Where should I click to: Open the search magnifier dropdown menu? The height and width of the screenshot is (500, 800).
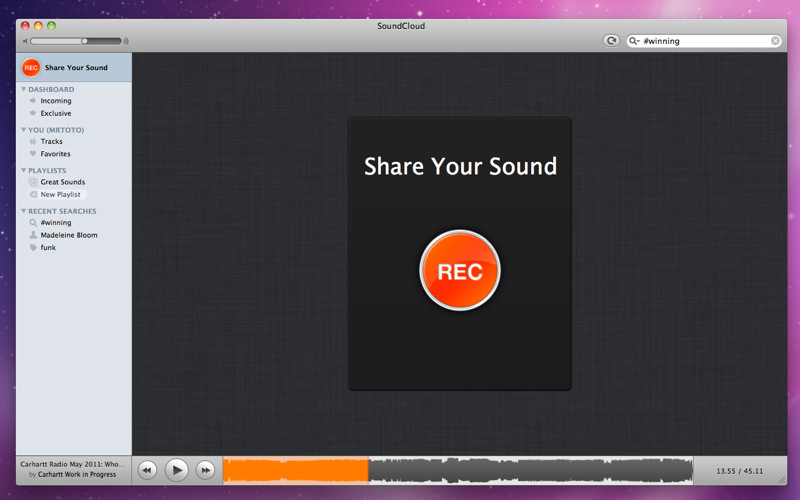click(x=635, y=41)
